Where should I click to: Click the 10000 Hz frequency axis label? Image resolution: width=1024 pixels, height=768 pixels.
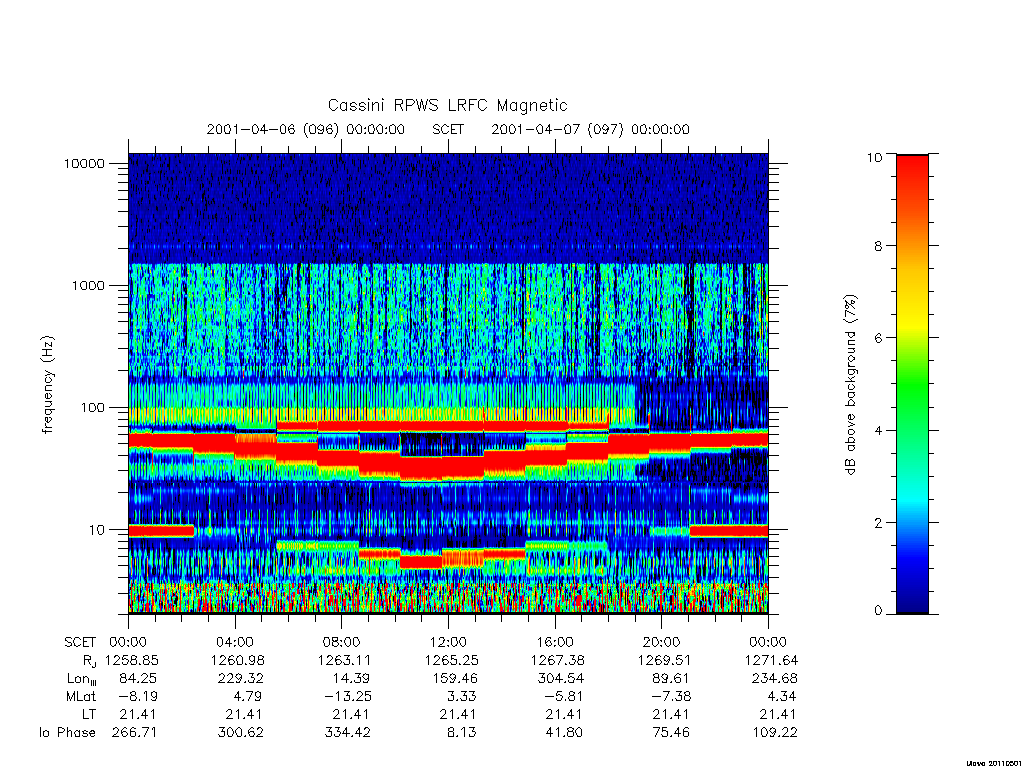click(x=84, y=164)
